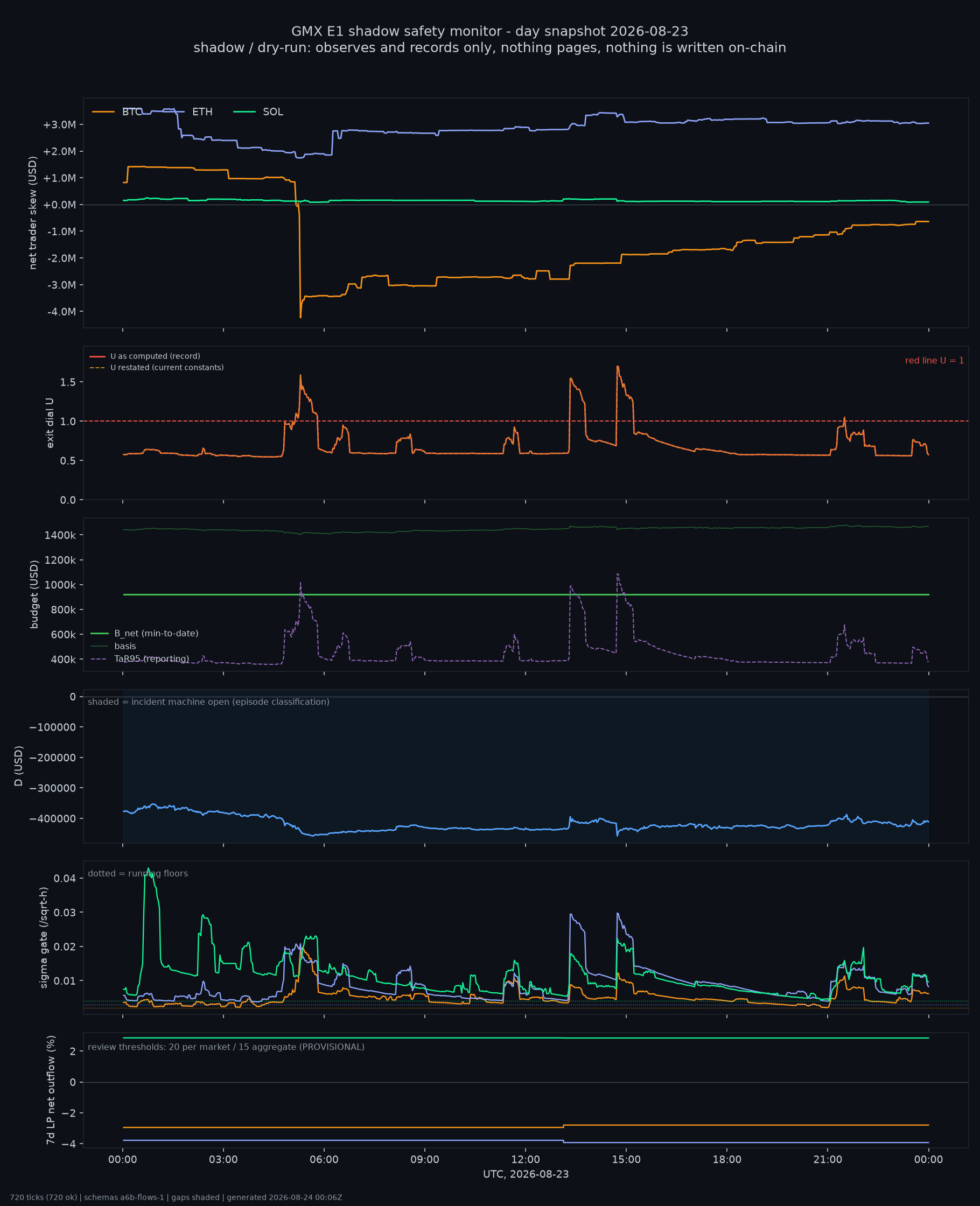Click the 'B_net (min-to-date)' legend entry
The width and height of the screenshot is (980, 1206).
144,633
